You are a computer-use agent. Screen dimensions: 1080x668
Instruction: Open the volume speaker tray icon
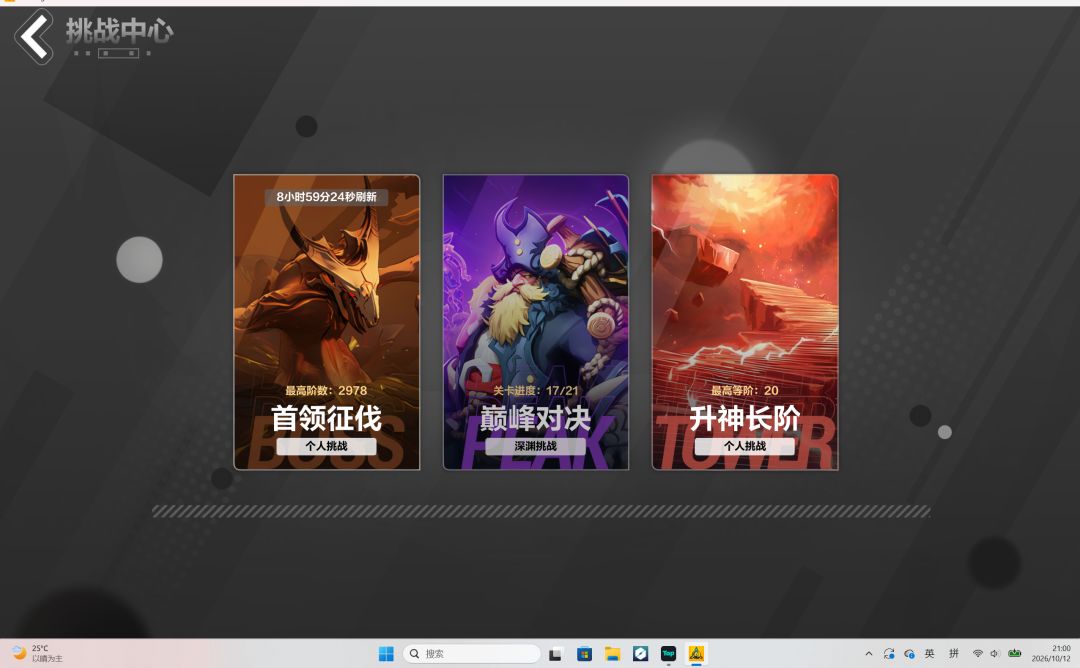pyautogui.click(x=994, y=654)
